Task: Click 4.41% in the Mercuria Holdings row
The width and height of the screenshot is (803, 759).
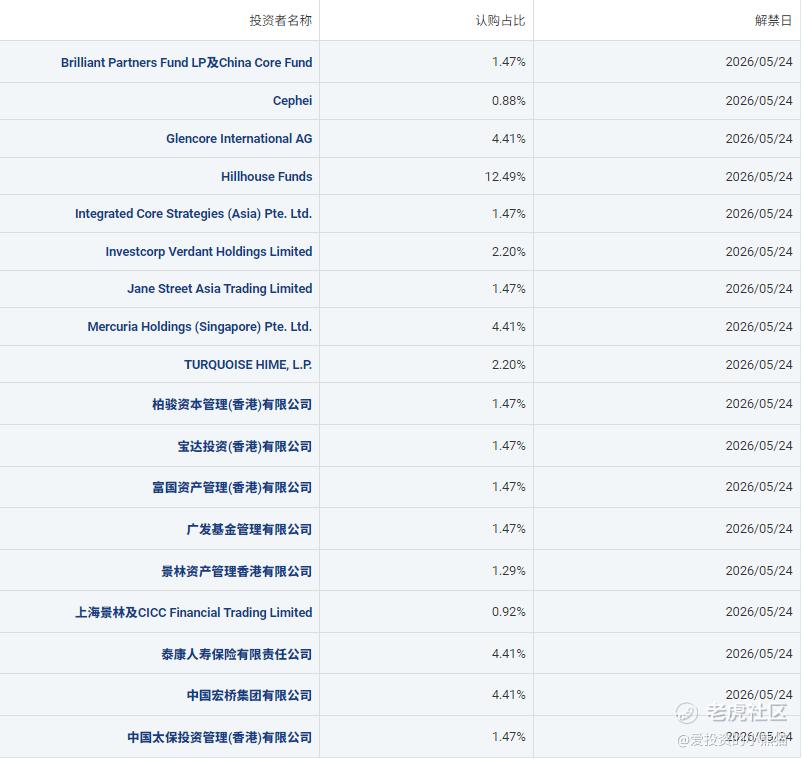Action: 509,327
